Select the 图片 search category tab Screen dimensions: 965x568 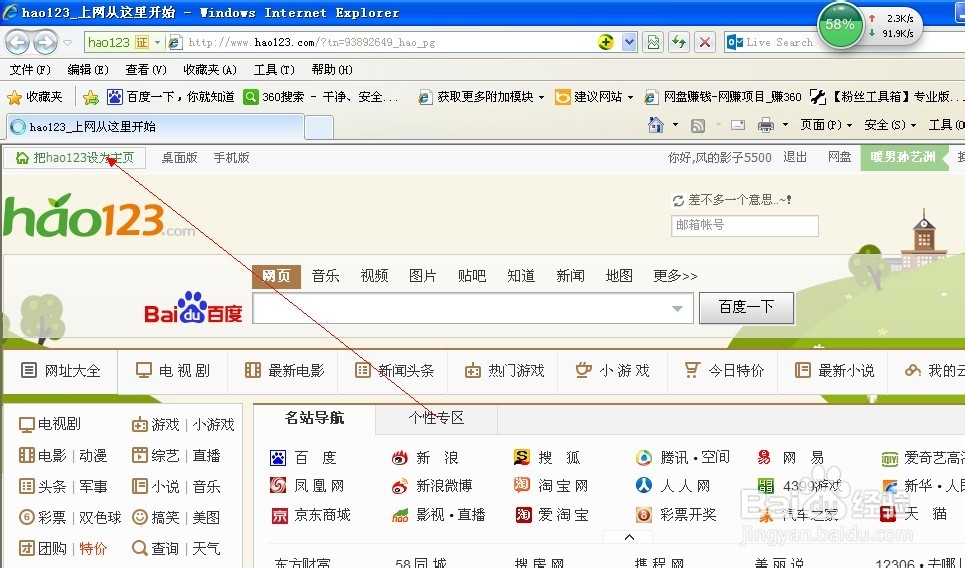423,276
